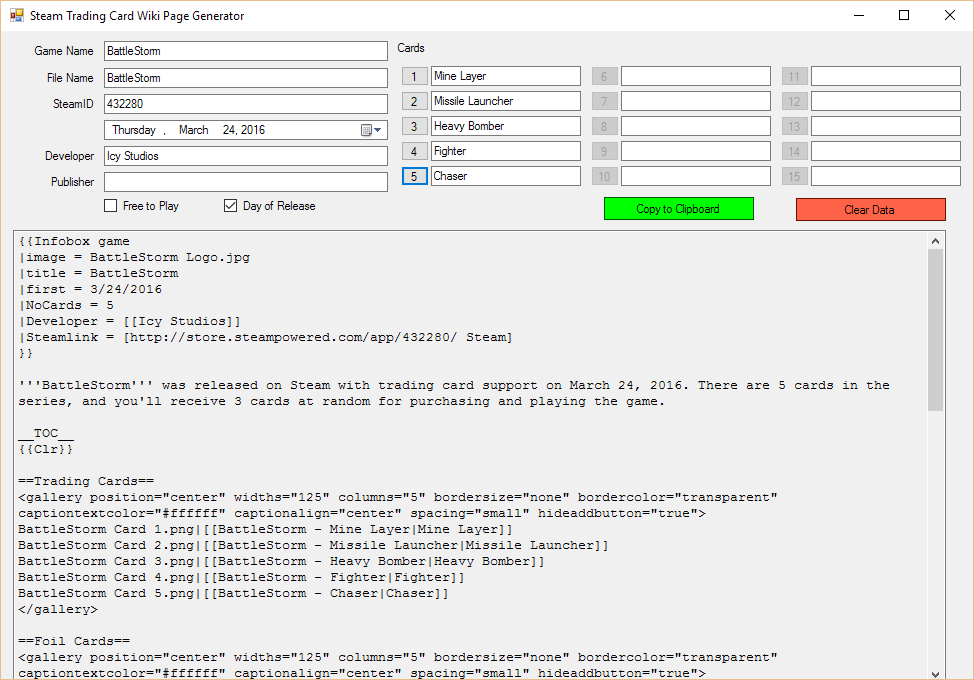Click the Missile Launcher card field
This screenshot has height=680, width=974.
point(506,101)
